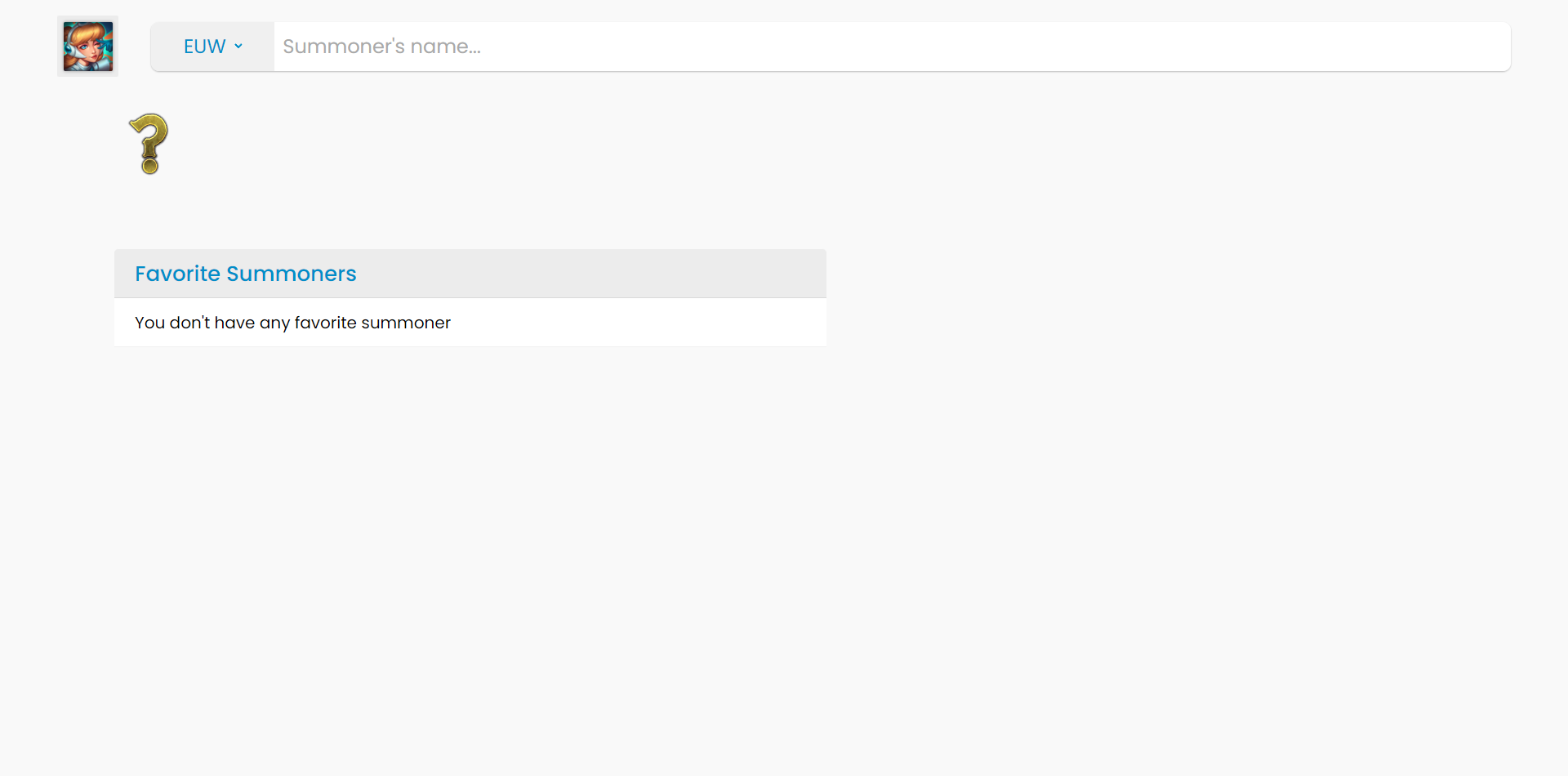This screenshot has height=776, width=1568.
Task: Click the Favorite Summoners heading
Action: tap(245, 274)
